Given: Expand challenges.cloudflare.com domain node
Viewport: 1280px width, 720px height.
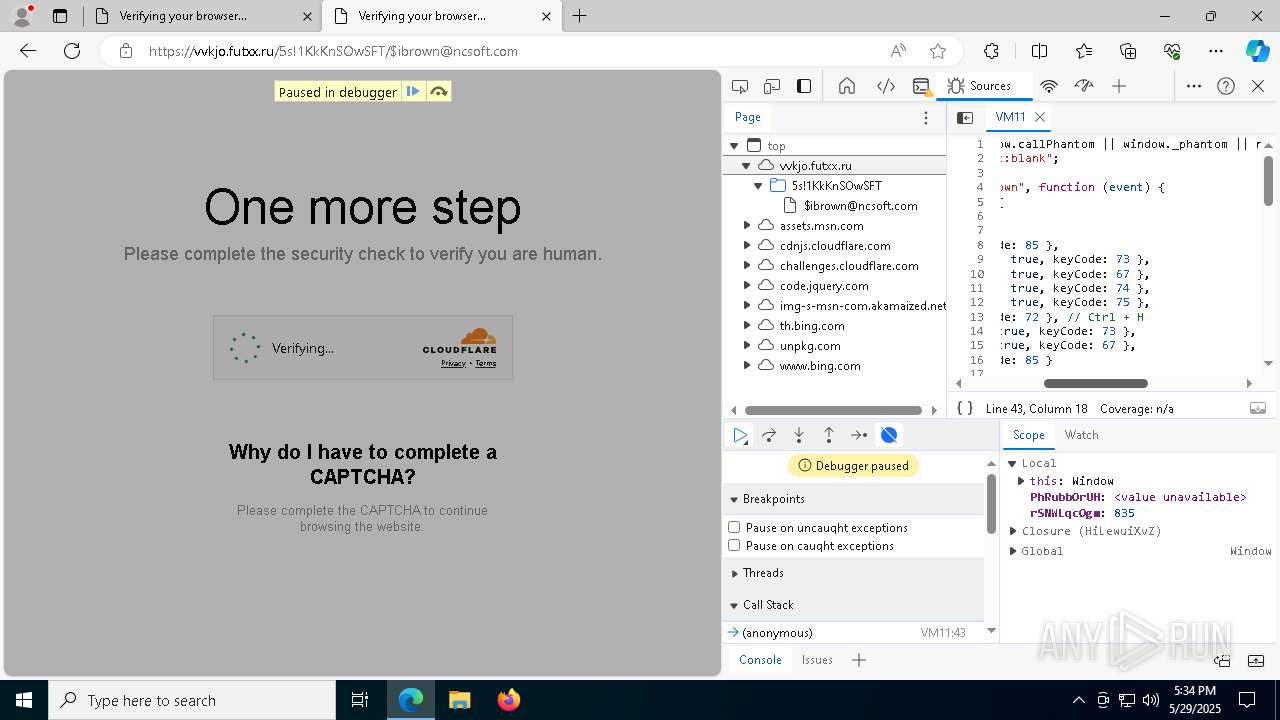Looking at the screenshot, I should tap(746, 266).
